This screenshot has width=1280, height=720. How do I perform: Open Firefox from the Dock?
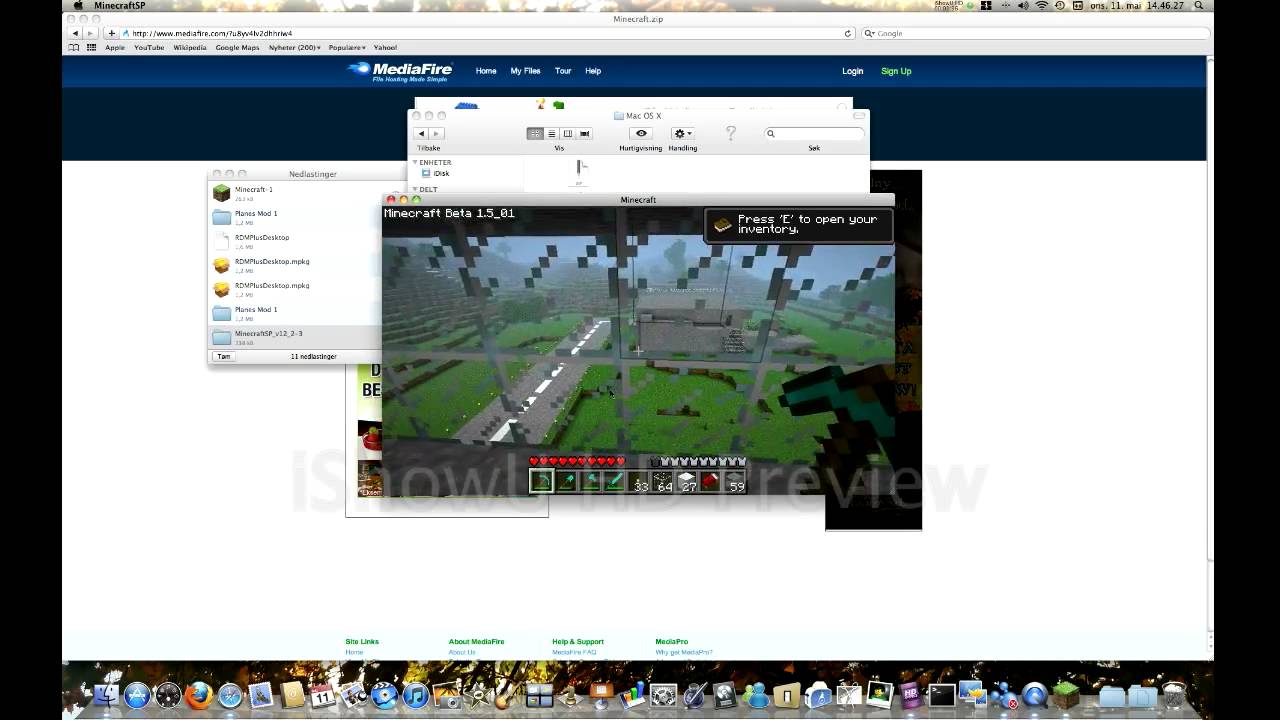click(x=199, y=694)
